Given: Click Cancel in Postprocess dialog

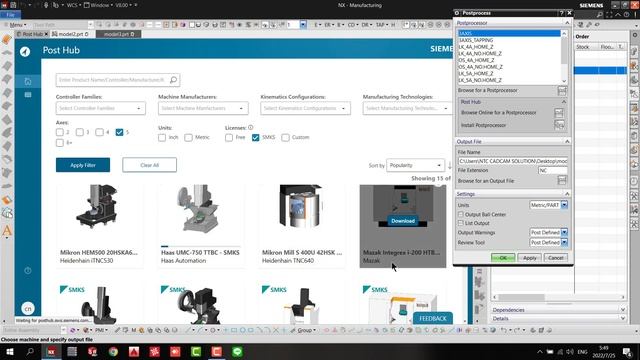Looking at the screenshot, I should 556,258.
